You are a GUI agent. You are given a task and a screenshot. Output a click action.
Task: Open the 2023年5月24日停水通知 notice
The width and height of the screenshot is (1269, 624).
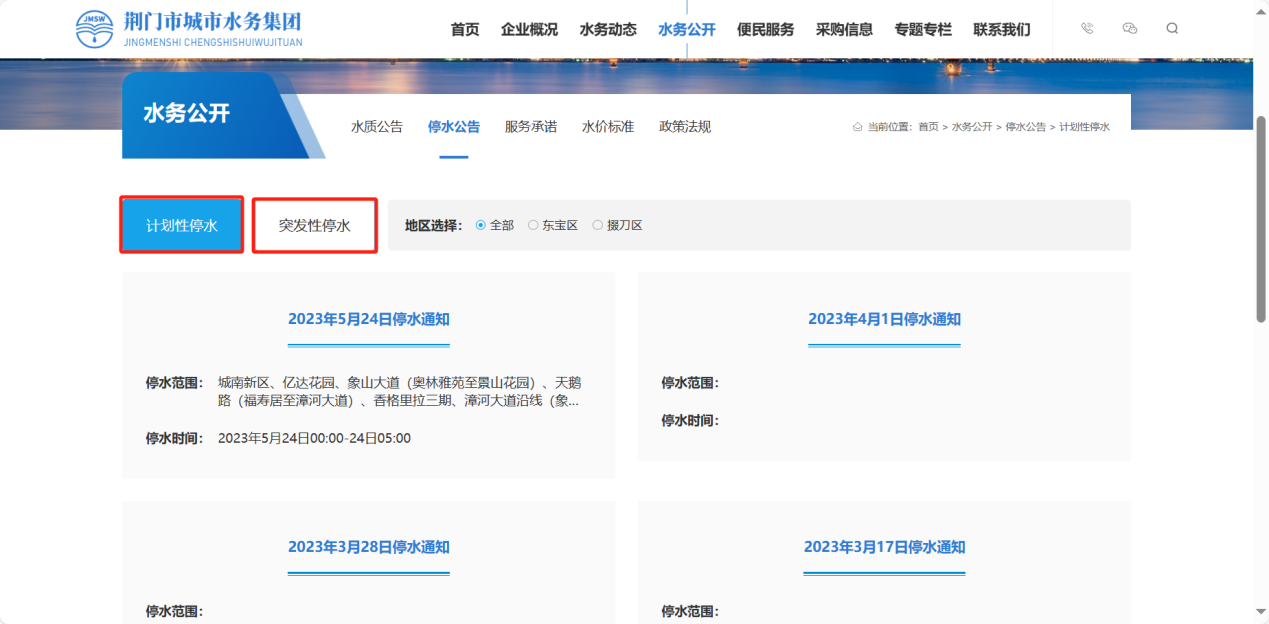[x=368, y=319]
